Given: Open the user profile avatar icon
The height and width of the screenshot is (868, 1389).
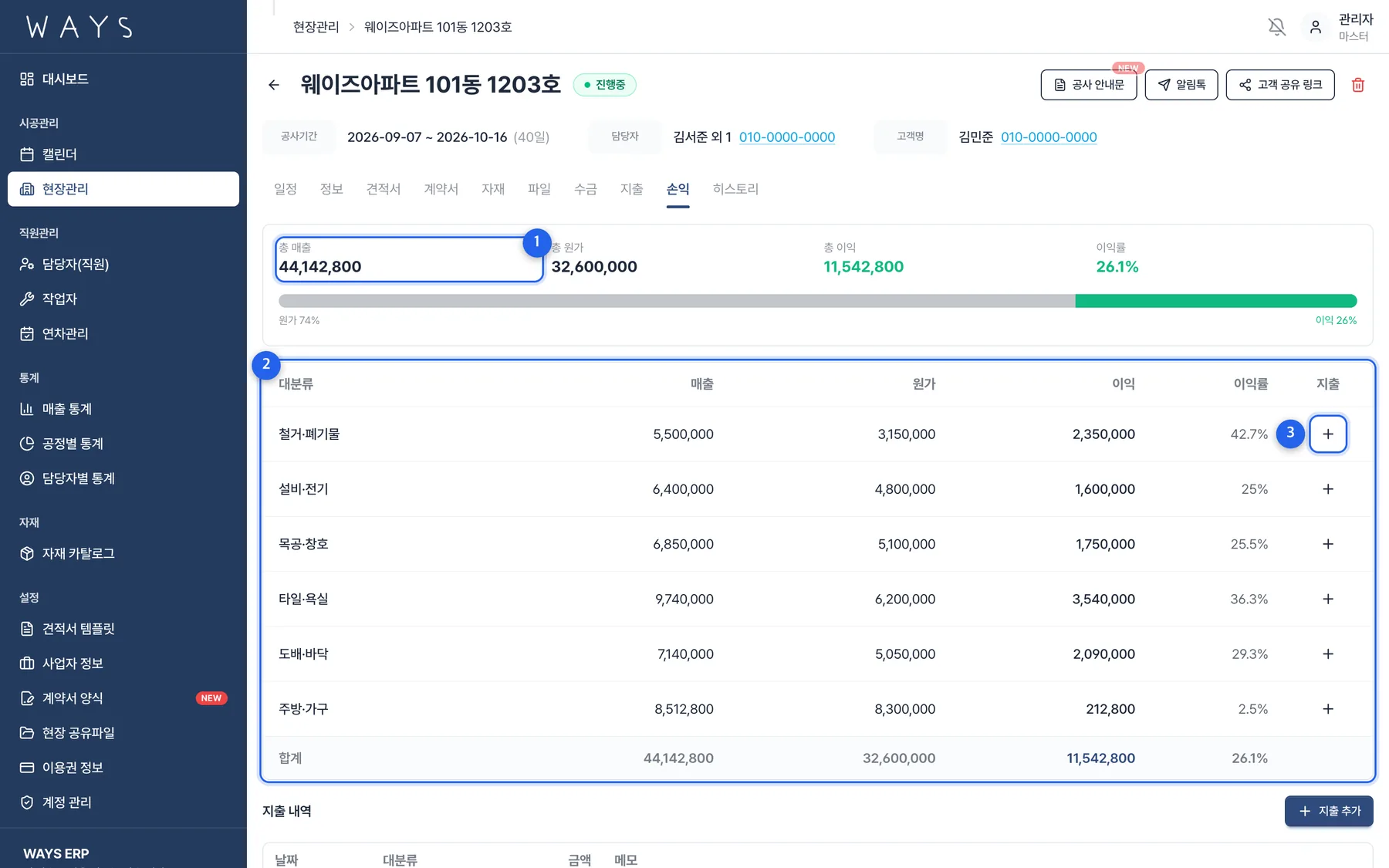Looking at the screenshot, I should [1316, 27].
